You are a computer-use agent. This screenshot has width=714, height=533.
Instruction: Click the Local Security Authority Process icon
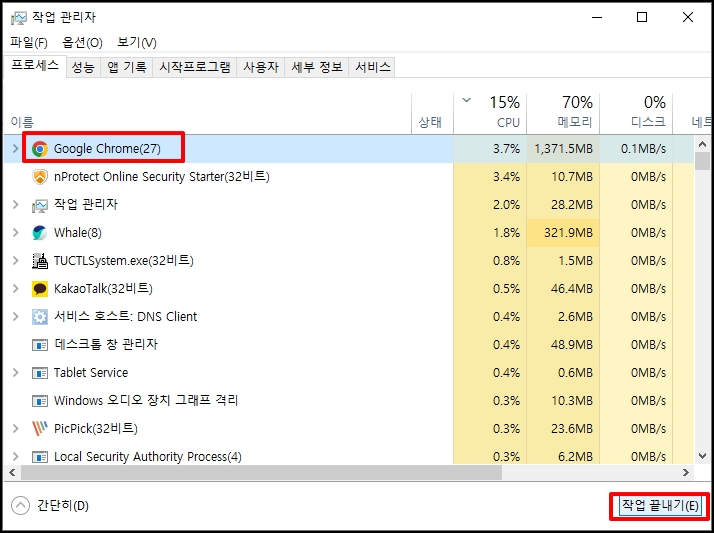pyautogui.click(x=40, y=457)
